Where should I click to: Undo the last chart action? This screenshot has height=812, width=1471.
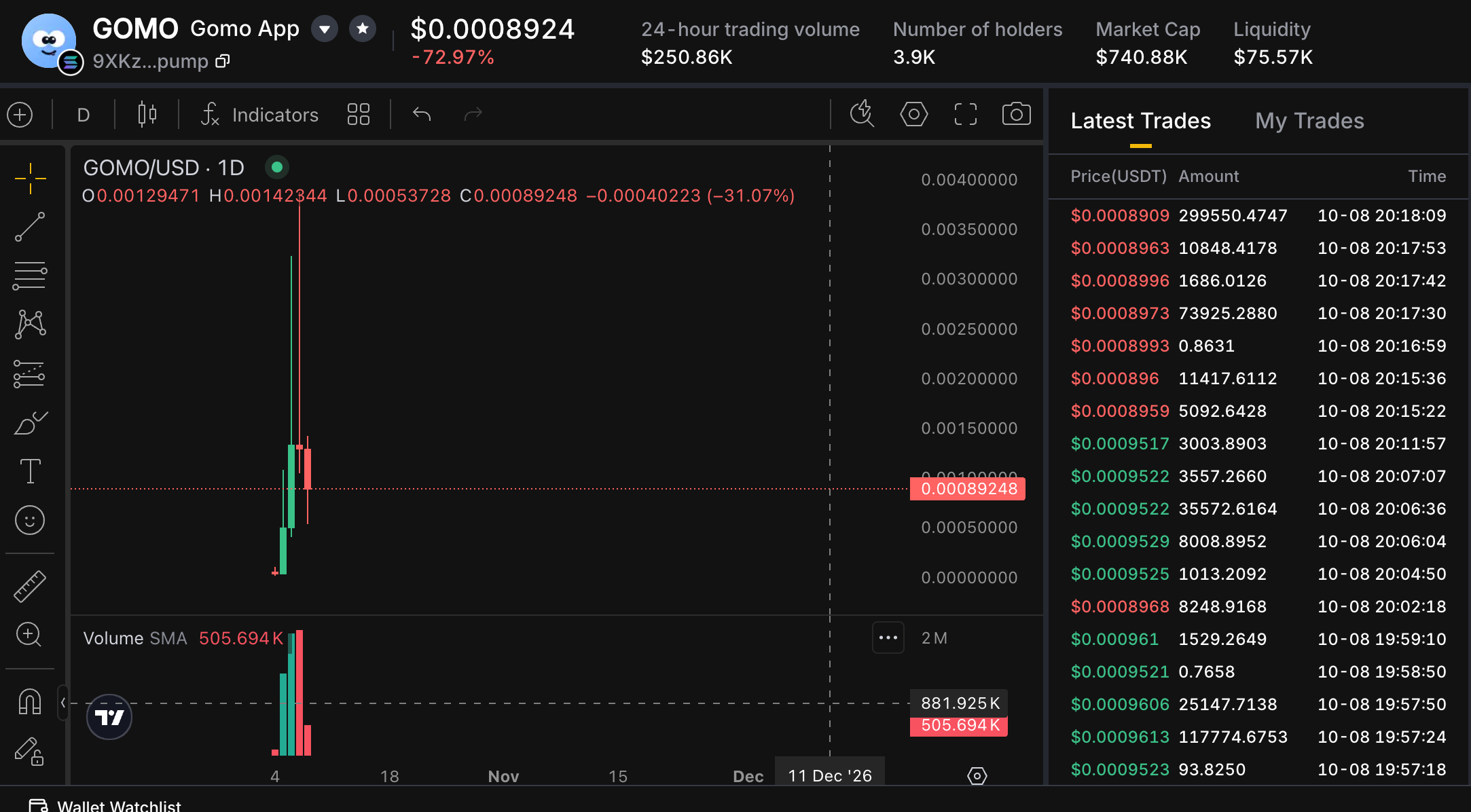point(422,114)
